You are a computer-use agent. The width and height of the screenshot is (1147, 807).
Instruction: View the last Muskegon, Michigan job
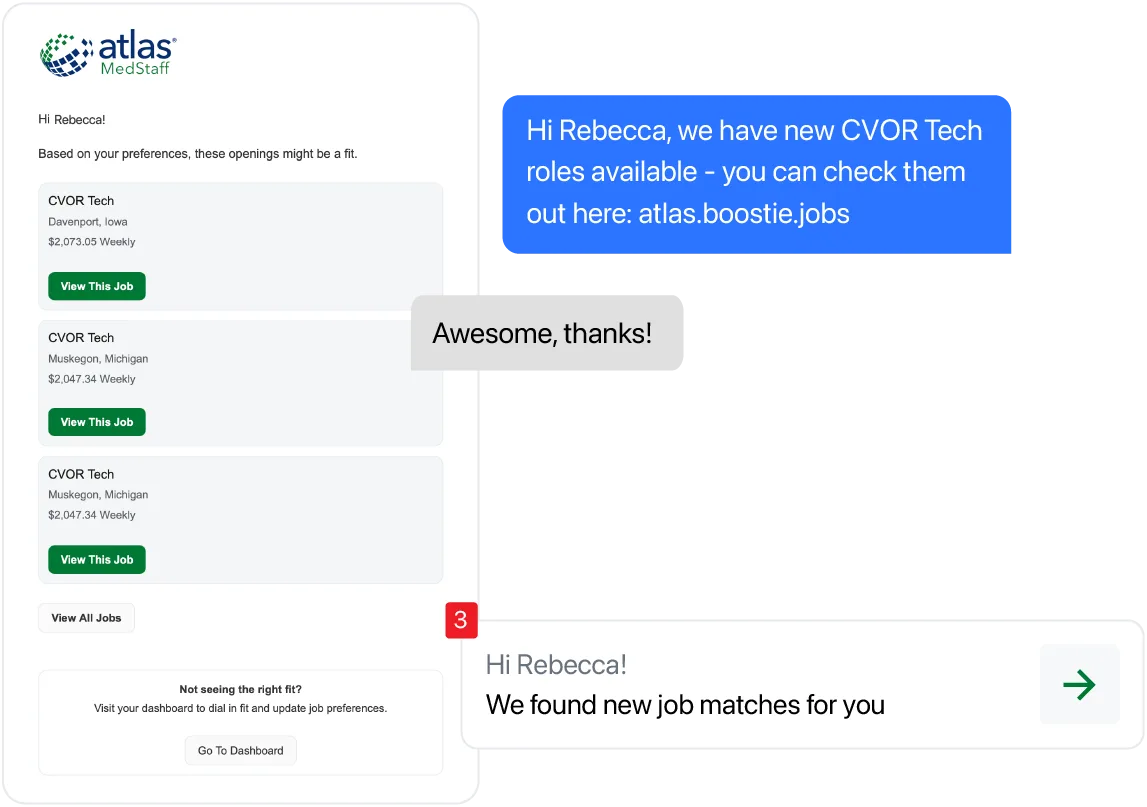coord(97,560)
